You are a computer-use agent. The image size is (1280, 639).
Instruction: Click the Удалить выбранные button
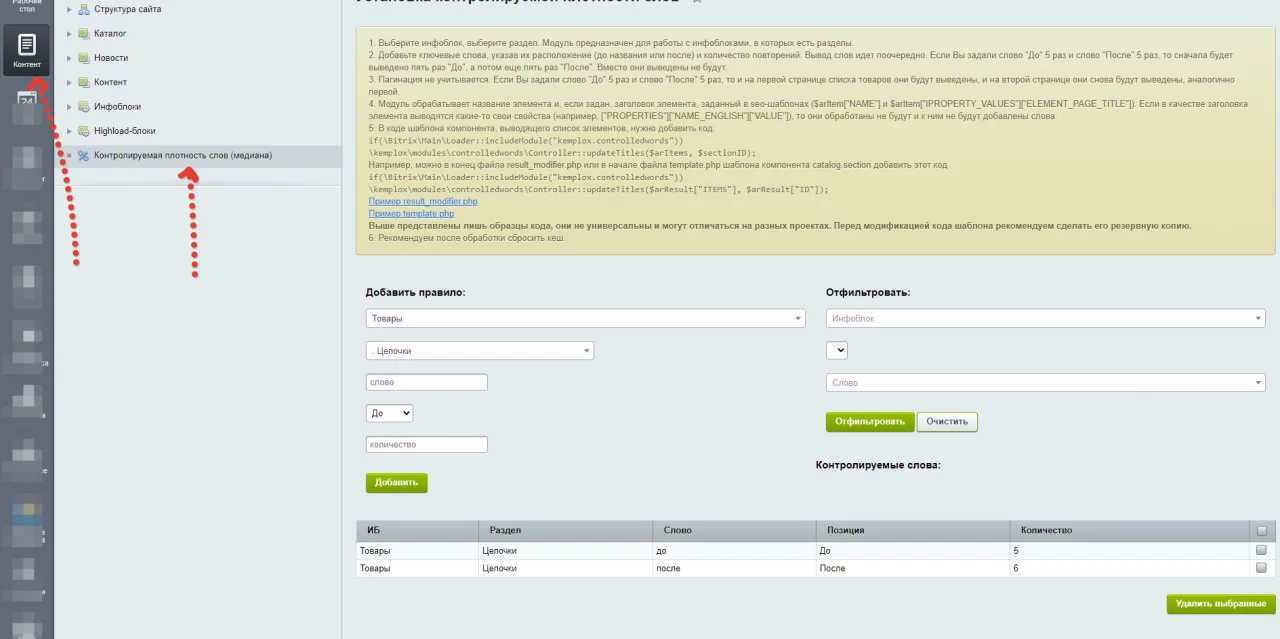(1220, 604)
